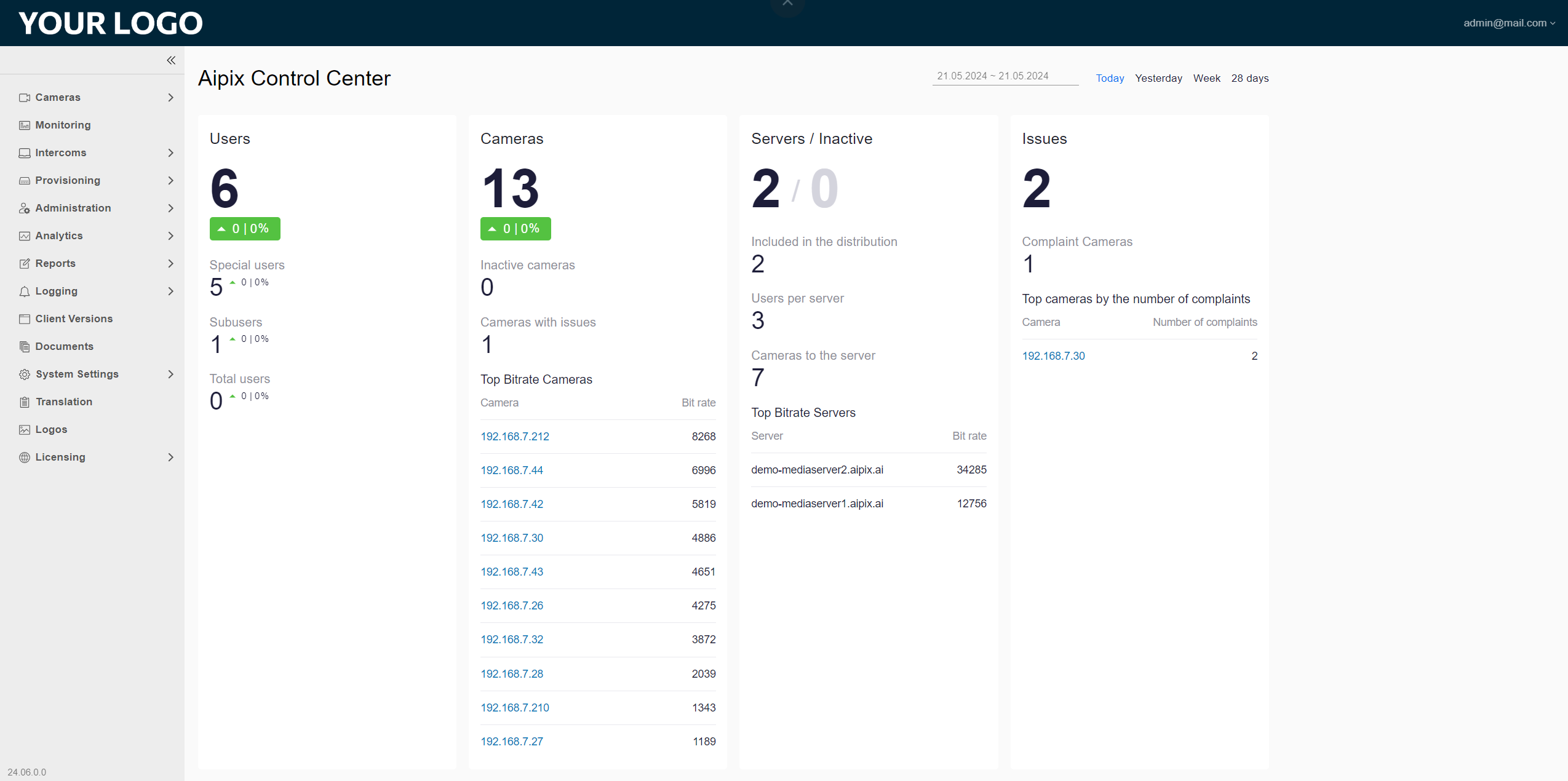Viewport: 1568px width, 781px height.
Task: Open 192.168.7.30 in complaints table
Action: click(1053, 356)
